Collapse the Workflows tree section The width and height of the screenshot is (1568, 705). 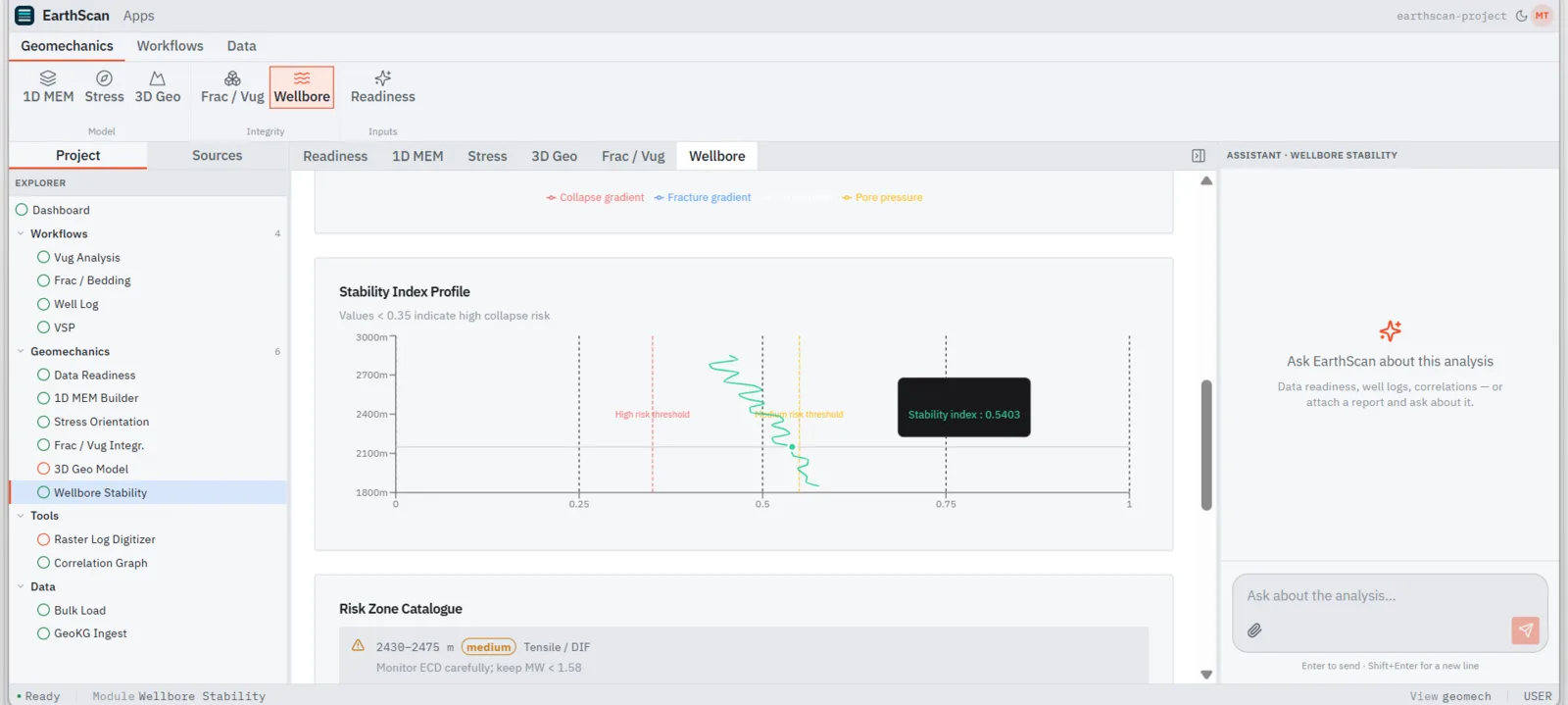coord(21,234)
